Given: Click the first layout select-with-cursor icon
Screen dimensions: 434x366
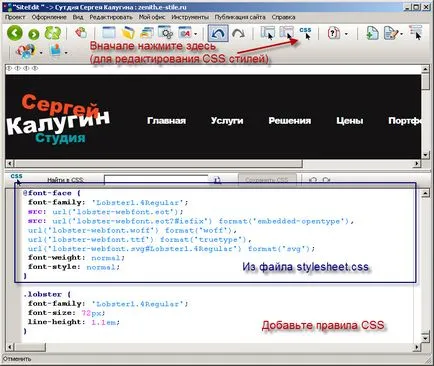Looking at the screenshot, I should pyautogui.click(x=267, y=33).
